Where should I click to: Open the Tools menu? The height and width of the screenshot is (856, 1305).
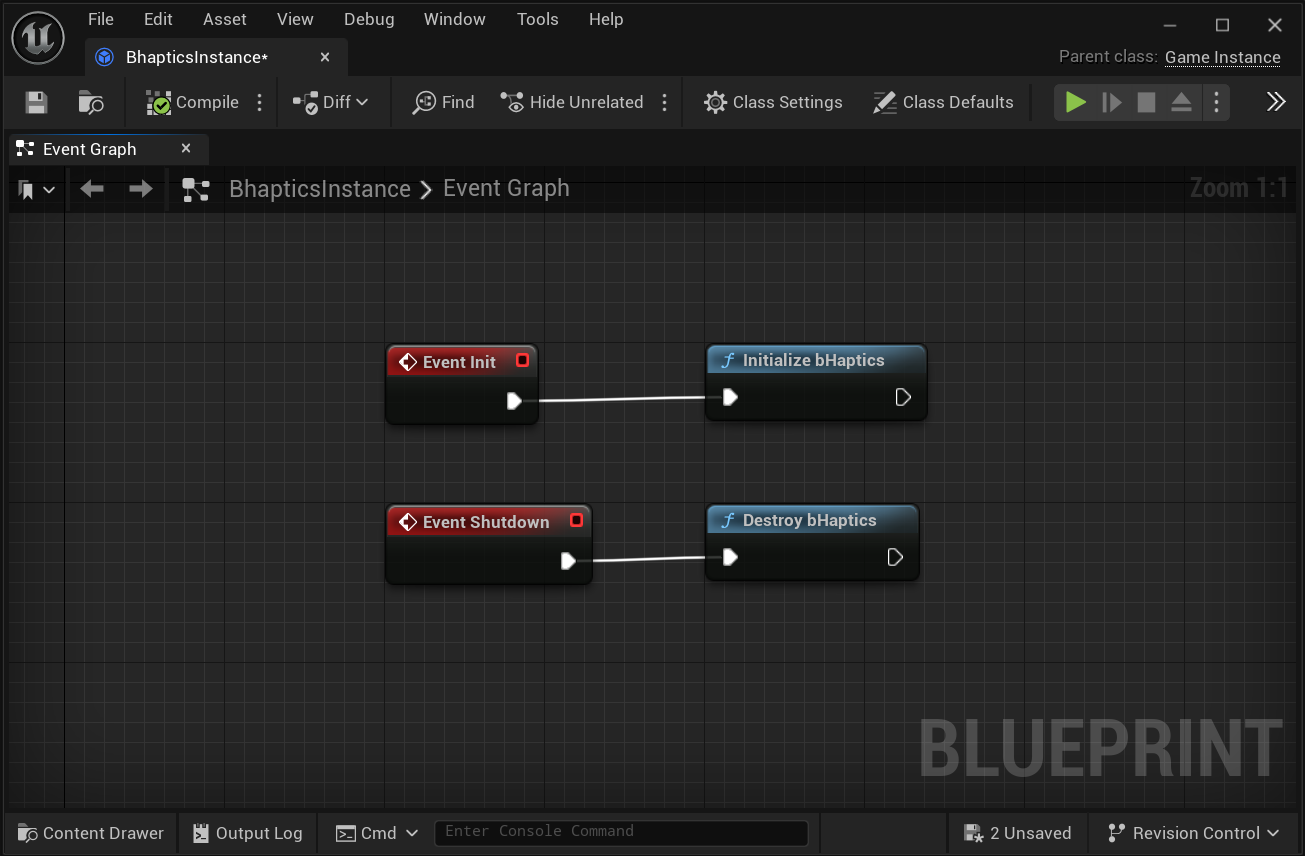coord(538,19)
